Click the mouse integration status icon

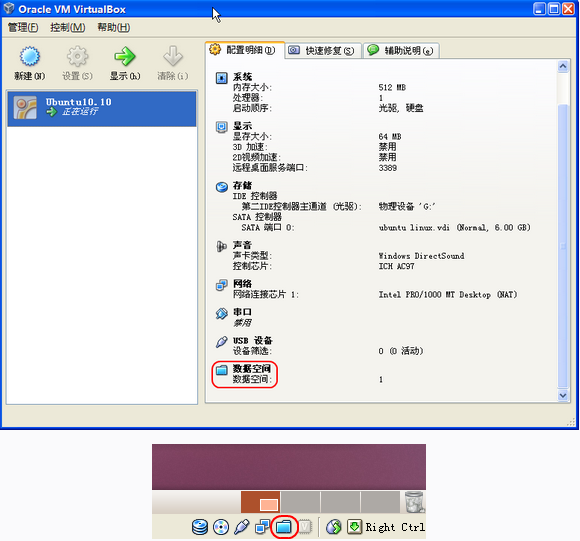point(334,527)
